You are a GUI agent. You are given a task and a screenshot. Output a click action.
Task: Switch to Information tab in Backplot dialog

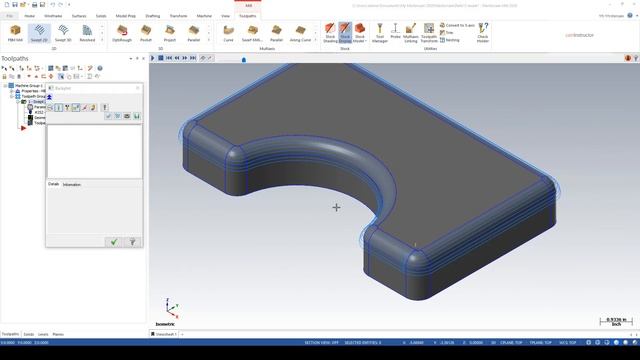tap(71, 184)
